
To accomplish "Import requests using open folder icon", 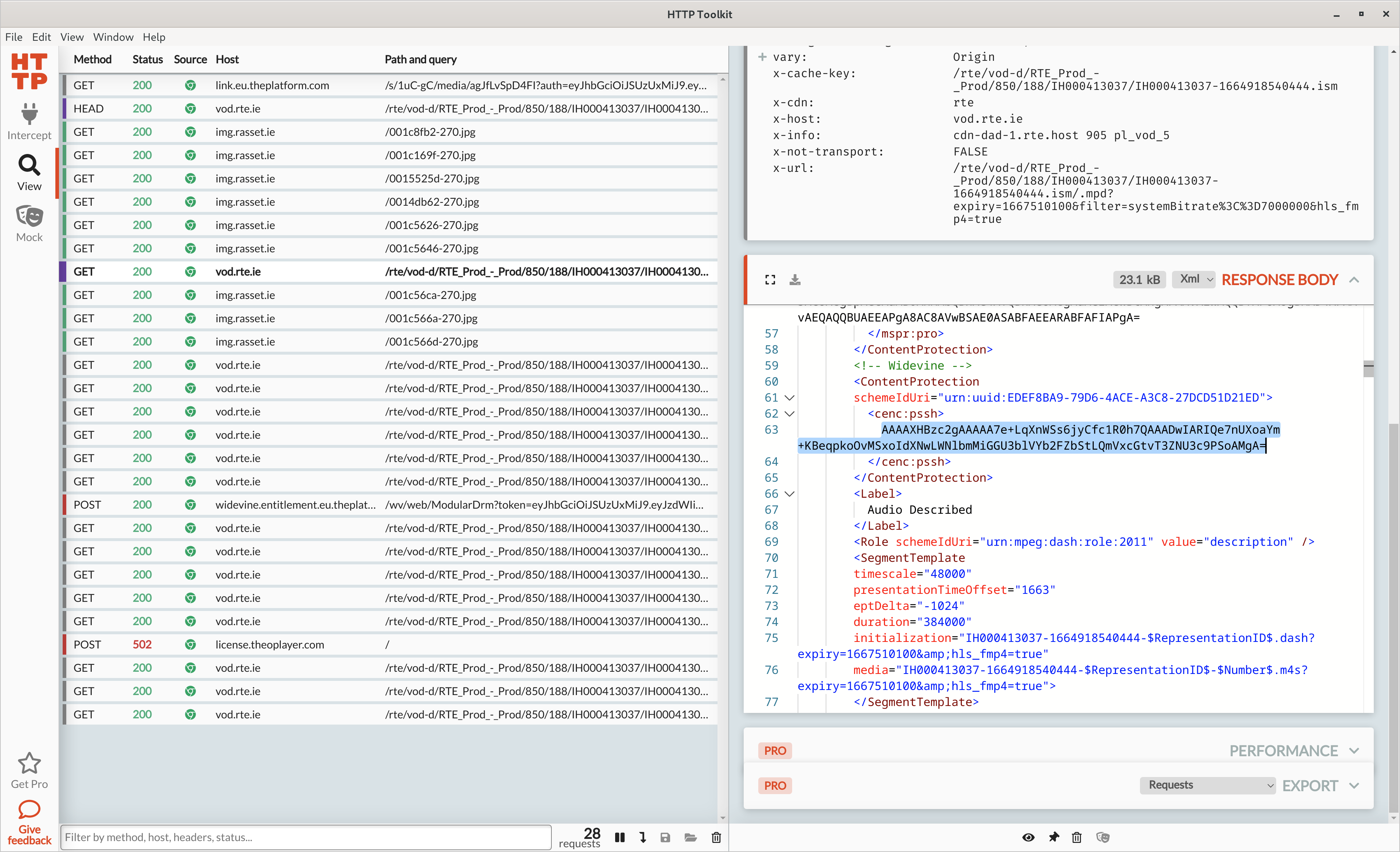I will click(x=690, y=837).
